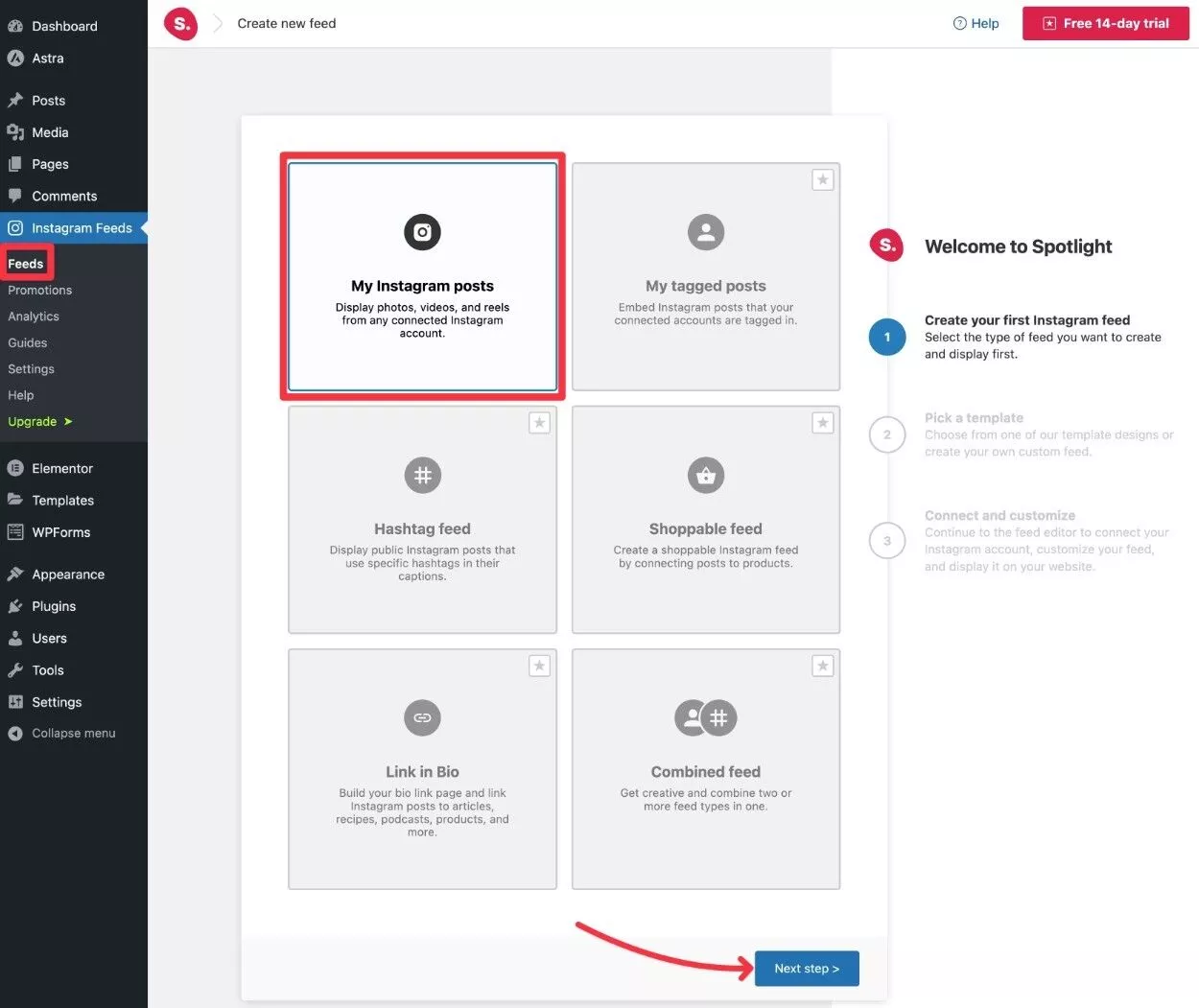Click the hashtag icon in Hashtag feed card
The height and width of the screenshot is (1008, 1199).
coord(422,475)
